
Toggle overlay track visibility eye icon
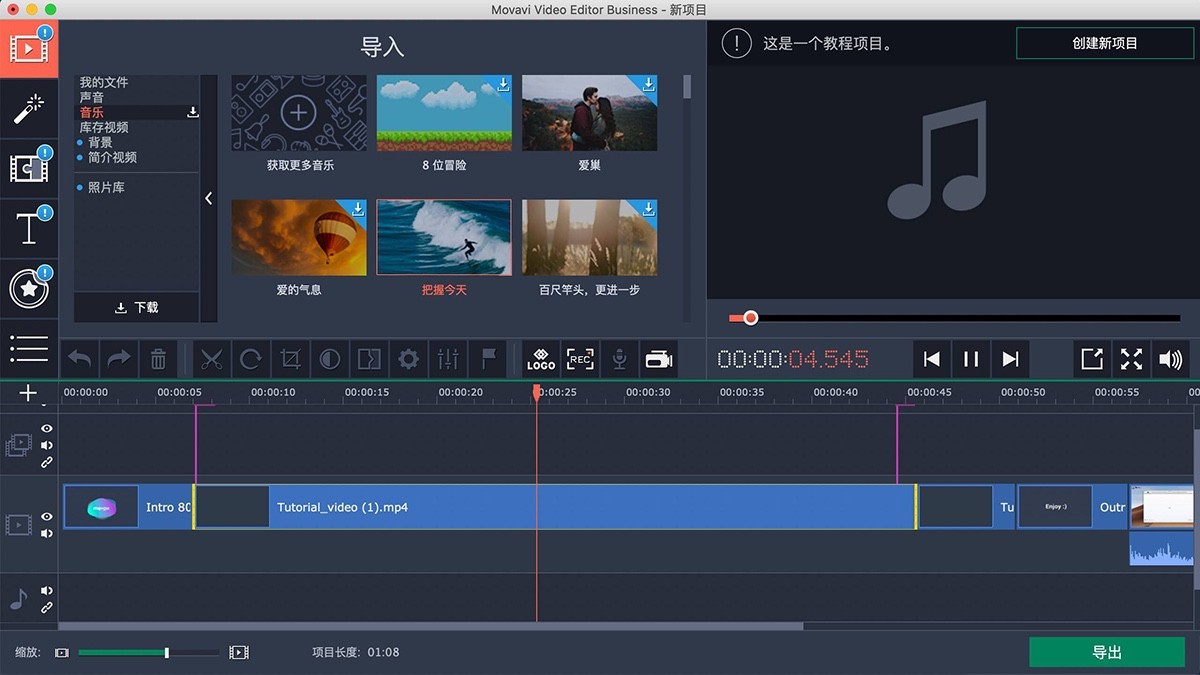(x=46, y=428)
